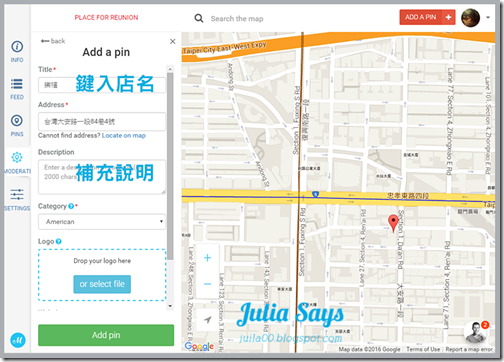Click Report a map error link

point(469,349)
